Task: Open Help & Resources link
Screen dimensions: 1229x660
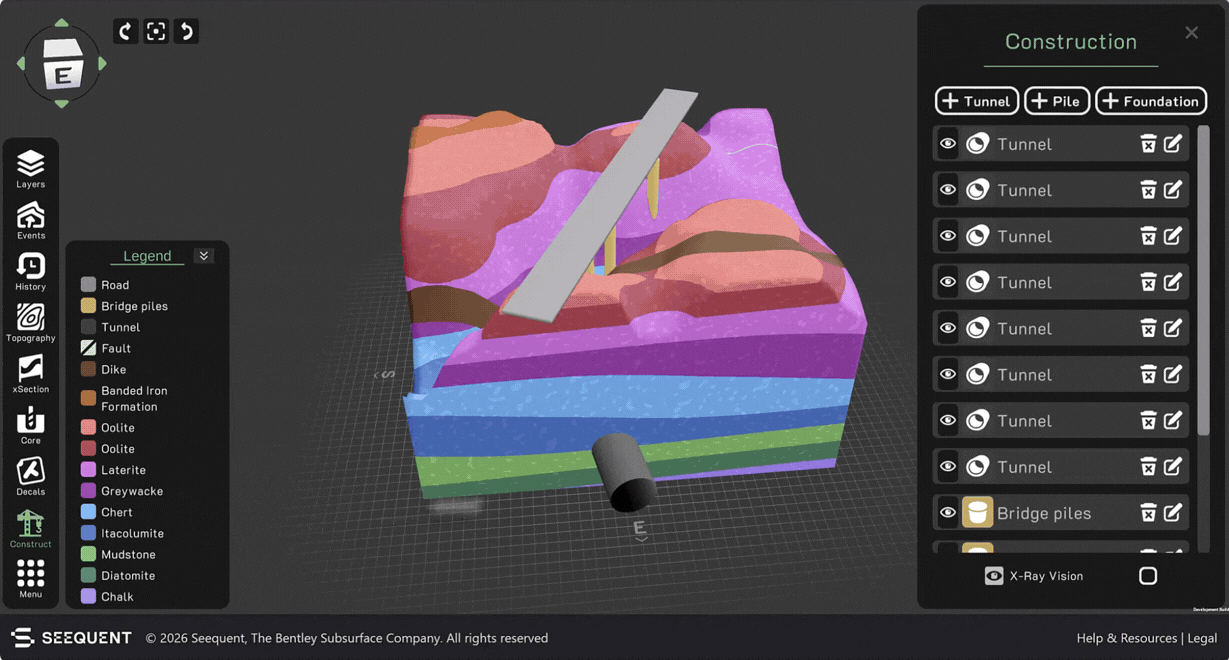Action: pyautogui.click(x=1127, y=638)
